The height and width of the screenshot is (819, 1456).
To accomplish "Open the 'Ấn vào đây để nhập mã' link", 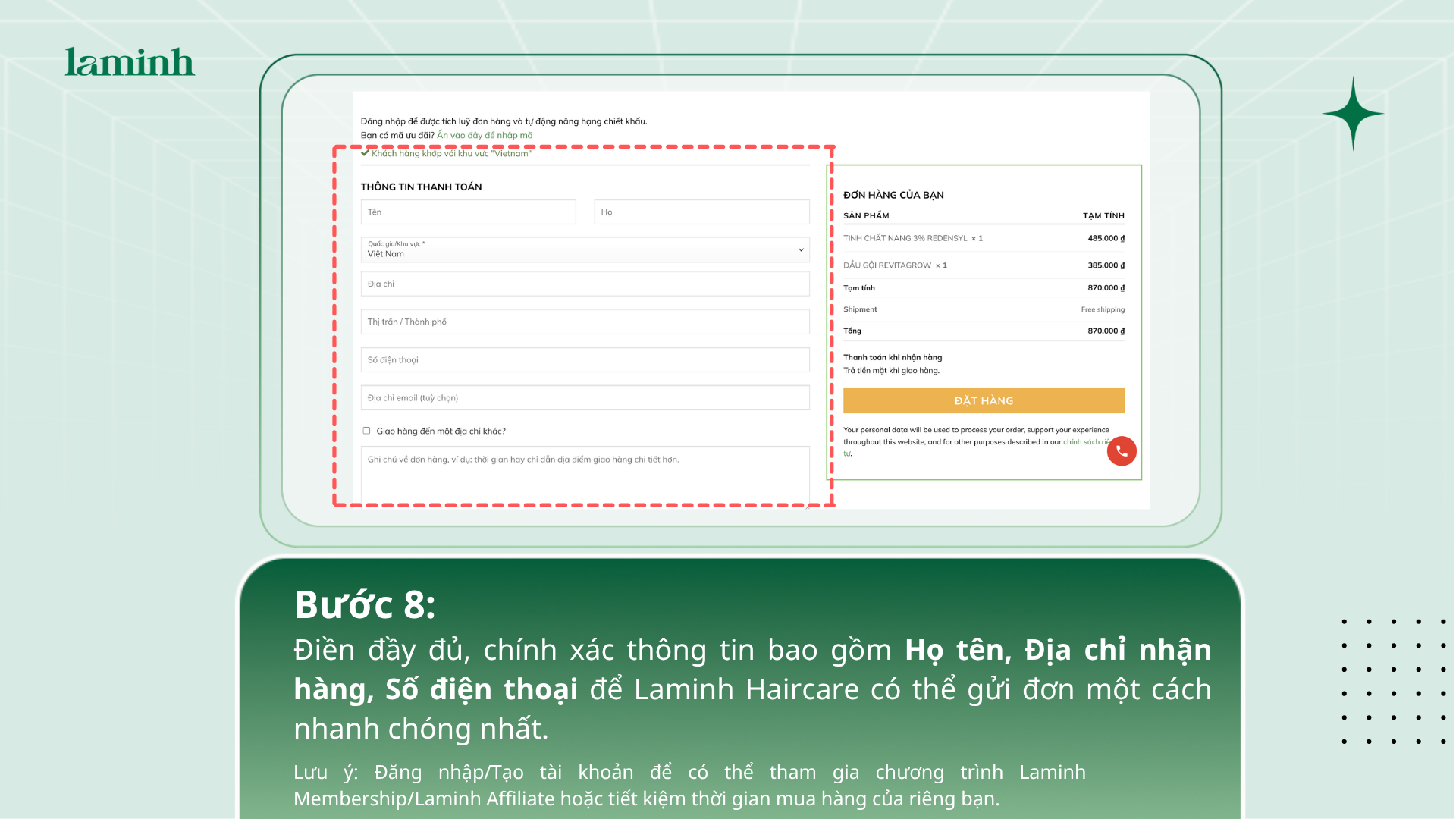I will (x=485, y=136).
